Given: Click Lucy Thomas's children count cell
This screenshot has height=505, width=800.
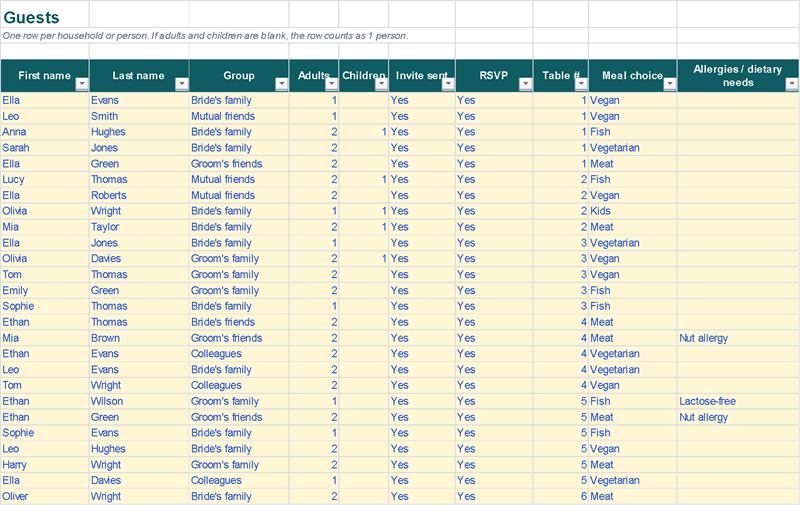Looking at the screenshot, I should coord(364,180).
